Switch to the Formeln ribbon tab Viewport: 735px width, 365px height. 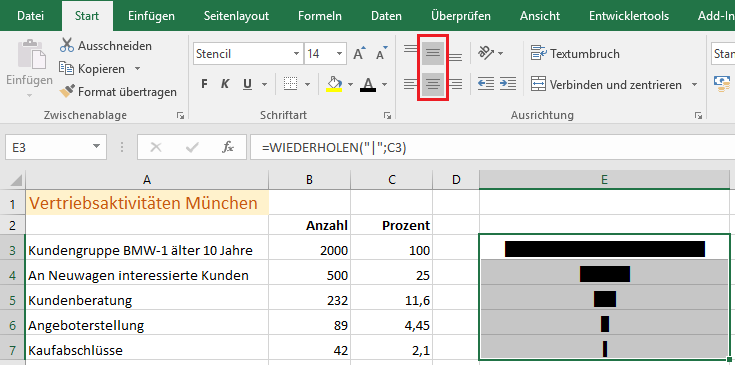click(319, 16)
